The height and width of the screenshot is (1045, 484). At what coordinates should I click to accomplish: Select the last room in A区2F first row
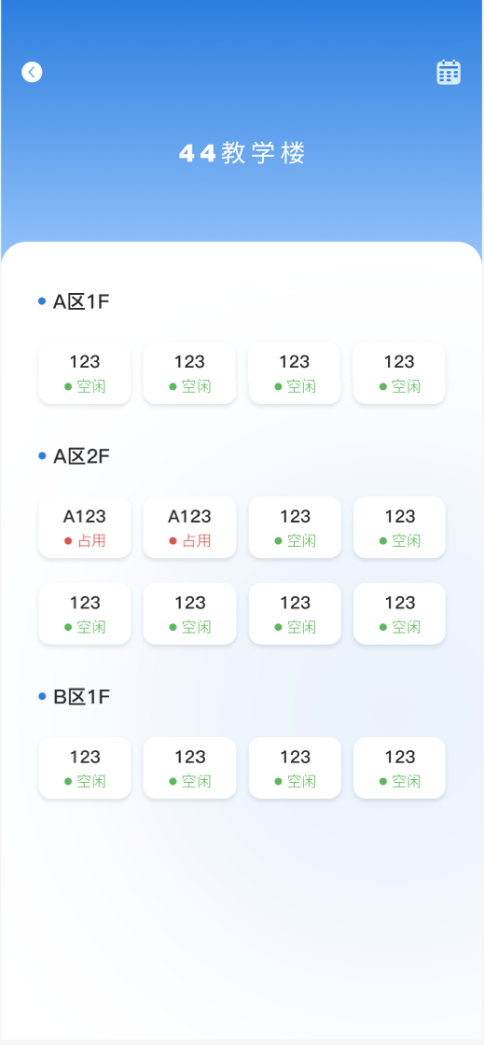pos(399,527)
